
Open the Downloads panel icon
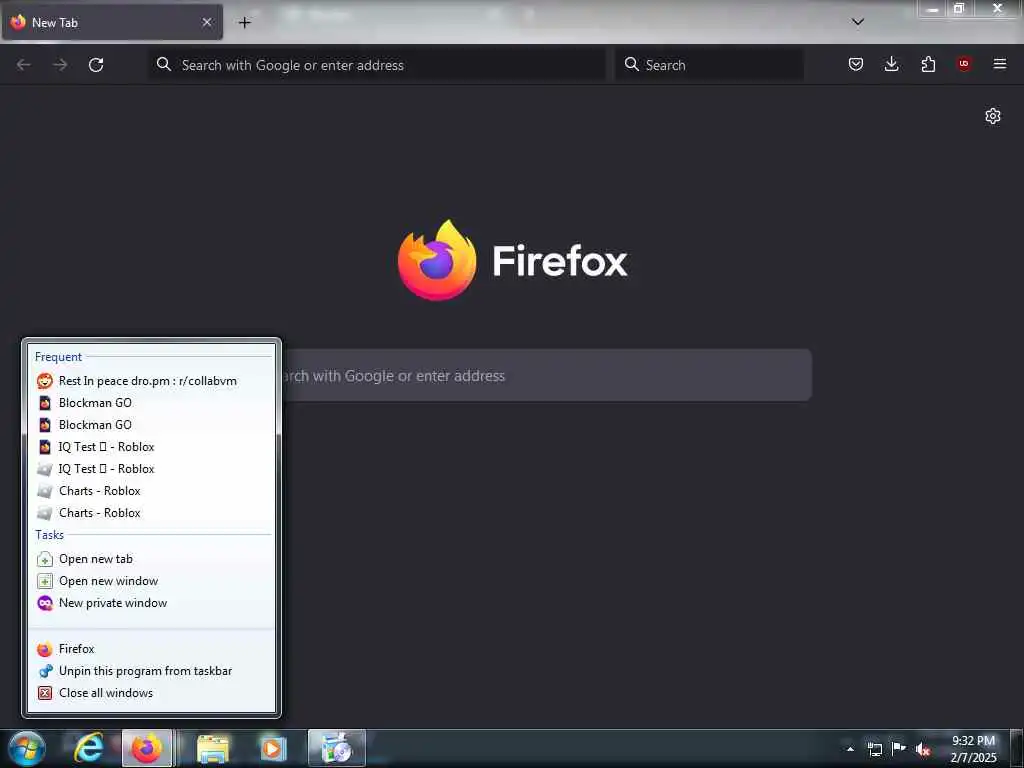[891, 64]
